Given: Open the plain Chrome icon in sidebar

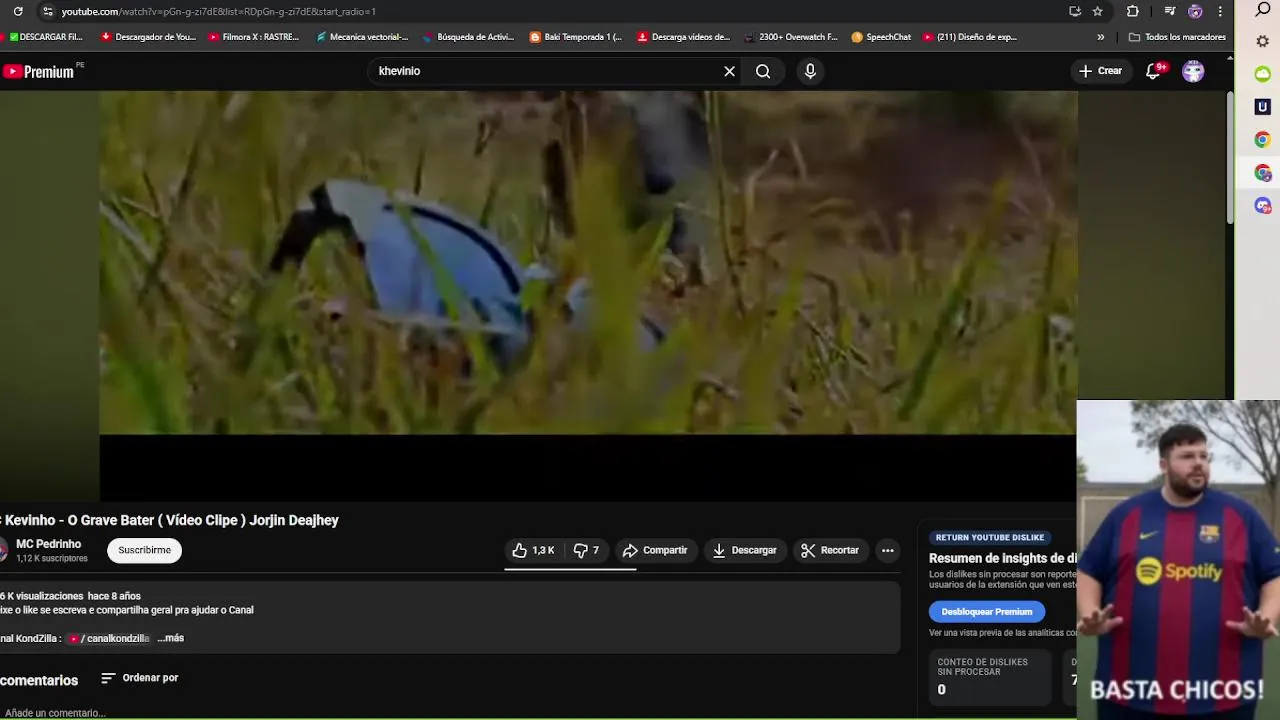Looking at the screenshot, I should 1263,140.
